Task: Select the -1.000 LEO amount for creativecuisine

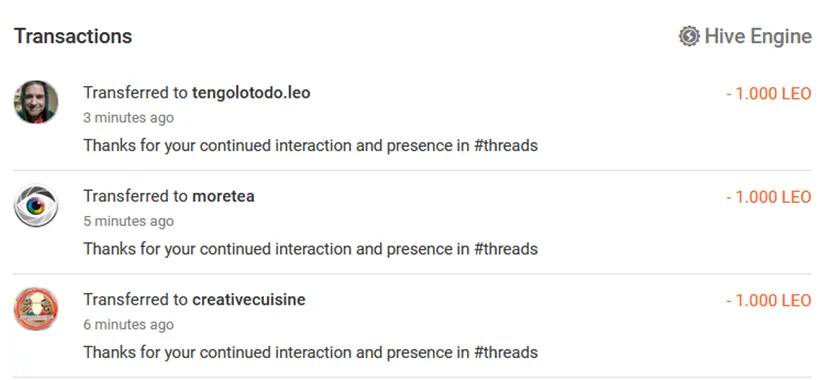Action: [768, 300]
